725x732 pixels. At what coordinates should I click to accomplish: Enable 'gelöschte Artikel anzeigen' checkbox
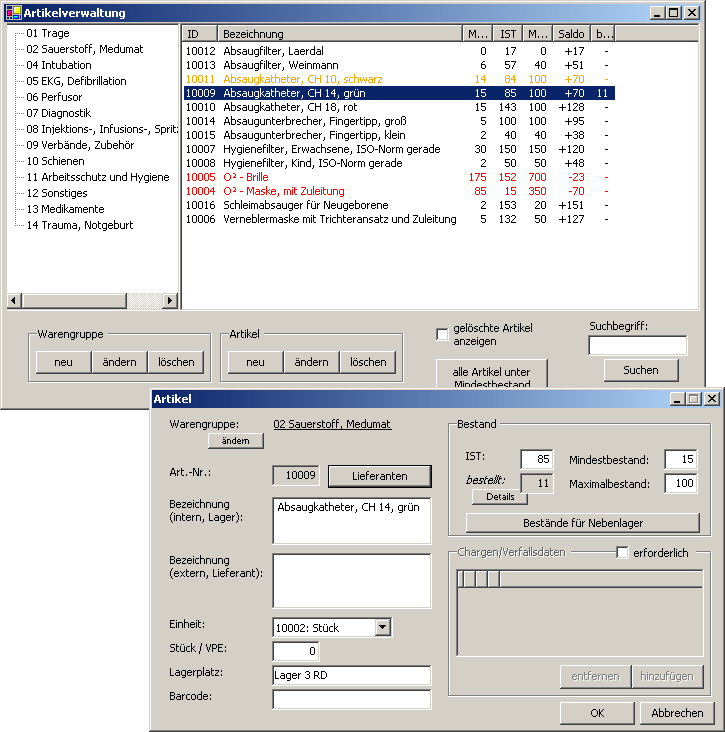(443, 334)
